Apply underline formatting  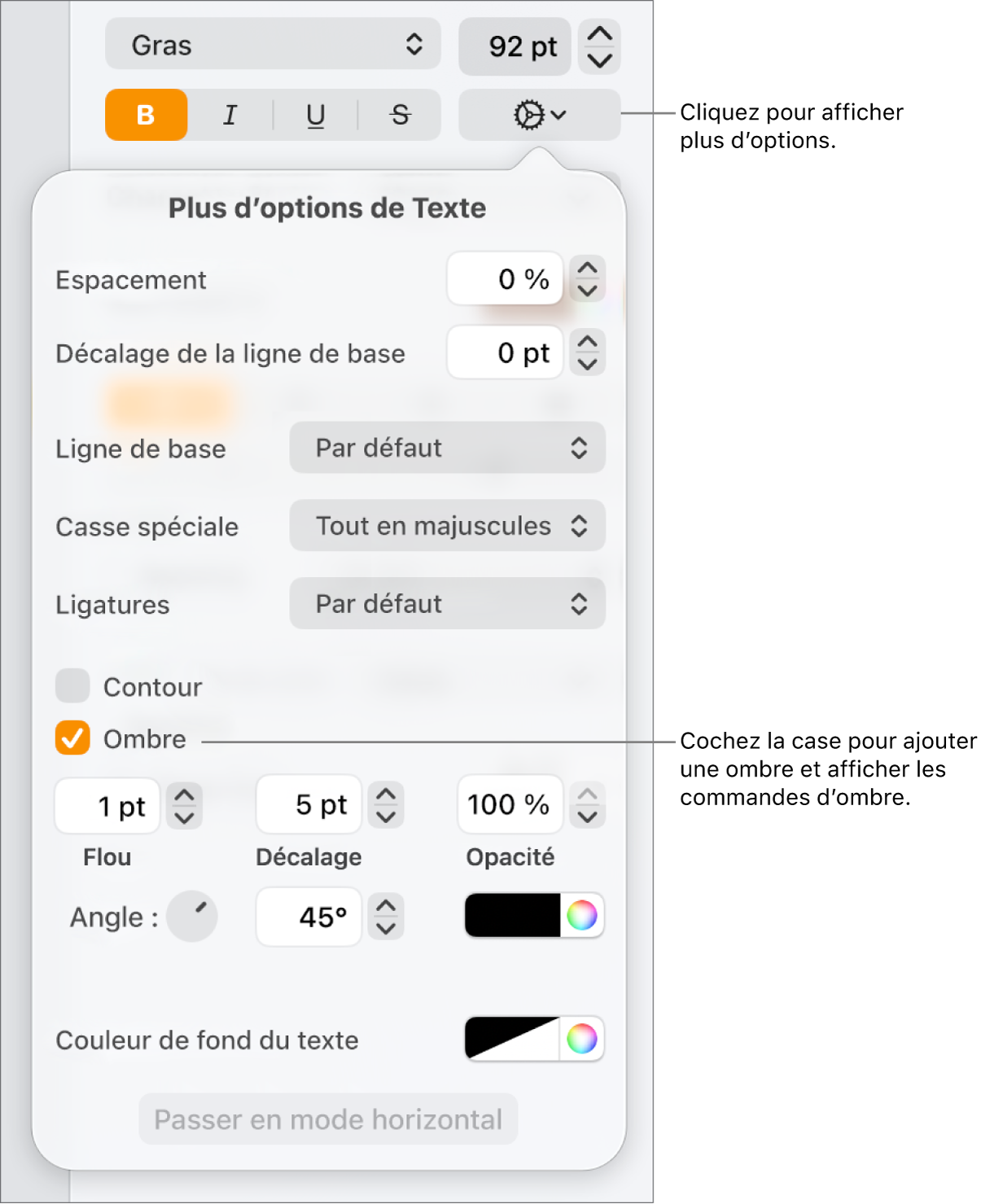[x=316, y=115]
